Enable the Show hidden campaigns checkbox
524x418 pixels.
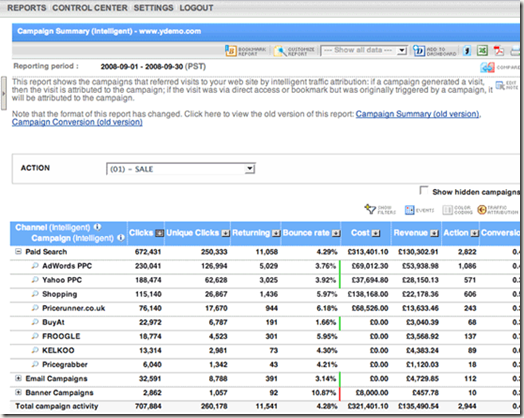pos(424,190)
